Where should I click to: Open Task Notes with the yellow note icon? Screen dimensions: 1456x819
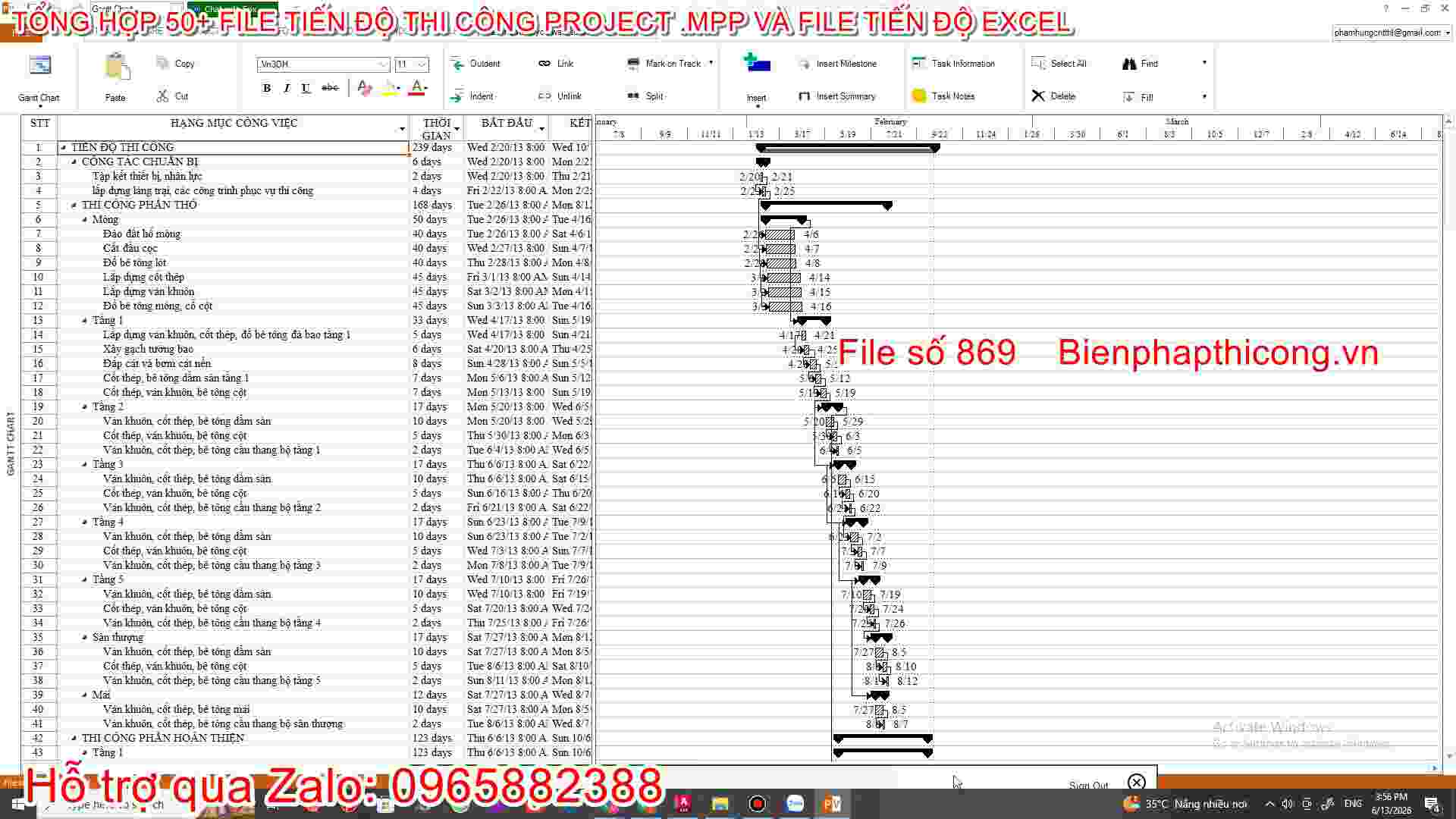[x=919, y=96]
